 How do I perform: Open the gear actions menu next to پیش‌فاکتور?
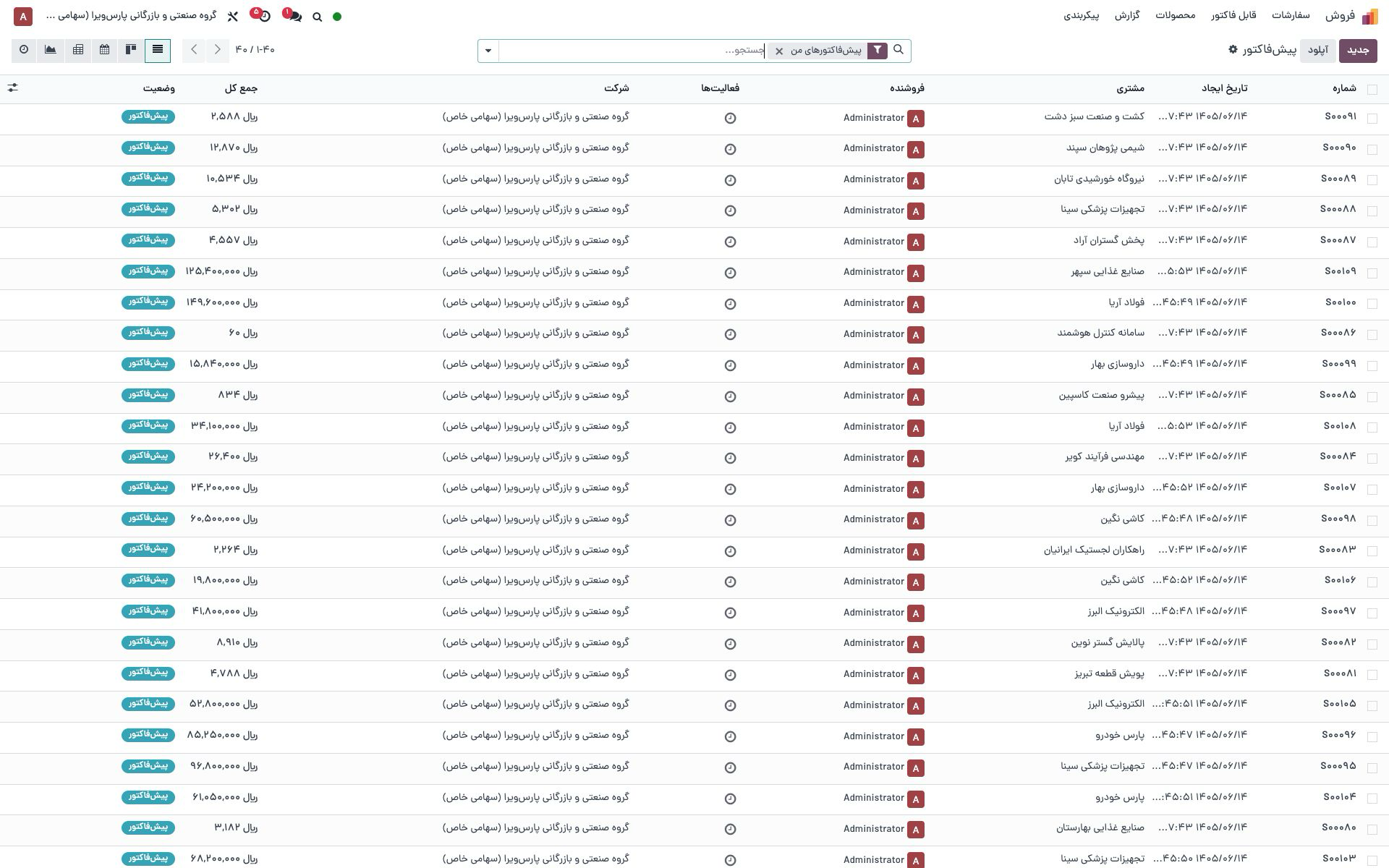pos(1233,49)
